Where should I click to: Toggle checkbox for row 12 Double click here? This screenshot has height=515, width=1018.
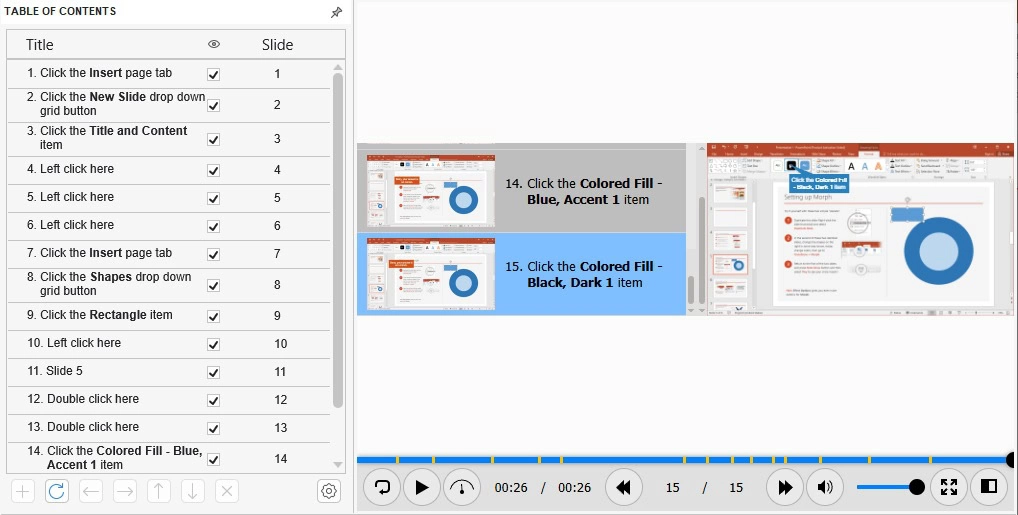point(213,400)
